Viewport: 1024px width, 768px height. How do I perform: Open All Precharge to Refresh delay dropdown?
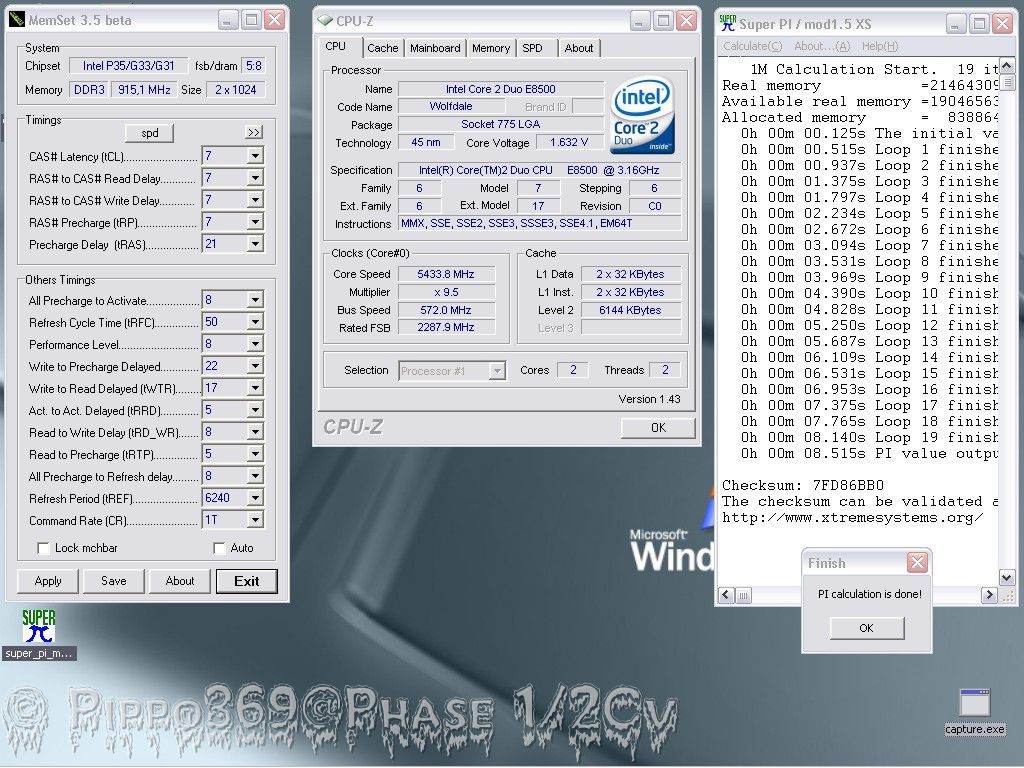point(255,476)
